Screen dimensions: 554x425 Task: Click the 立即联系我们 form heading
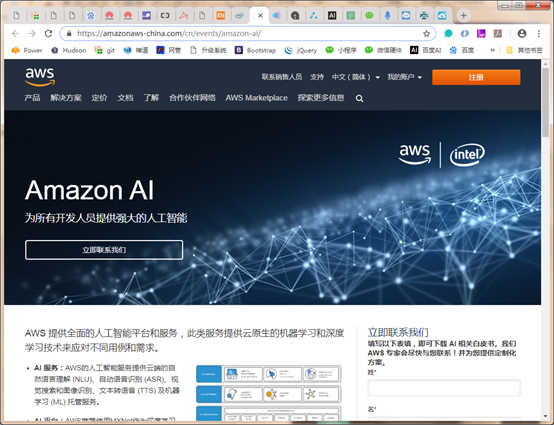(398, 332)
